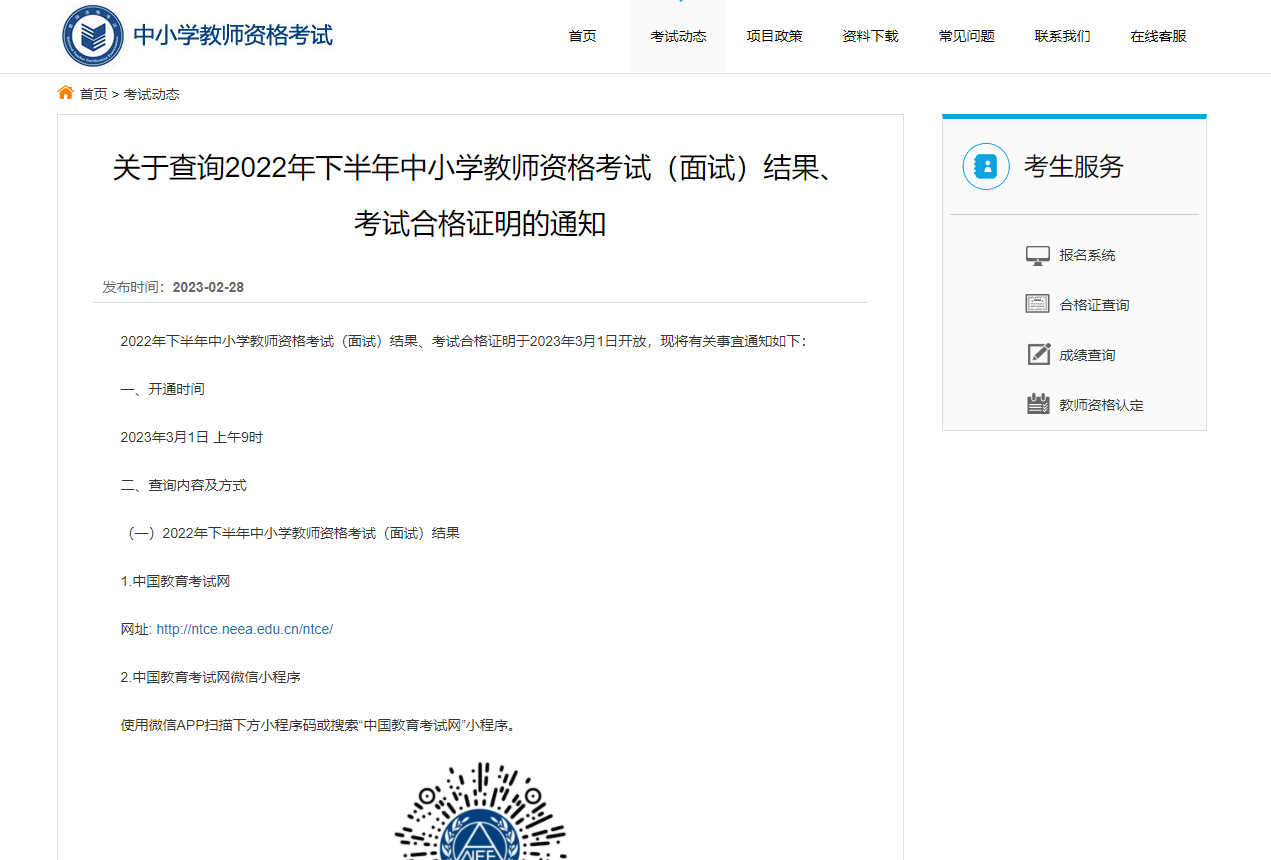Open the 首页 navigation menu item
Screen dimensions: 1271x860
click(582, 36)
